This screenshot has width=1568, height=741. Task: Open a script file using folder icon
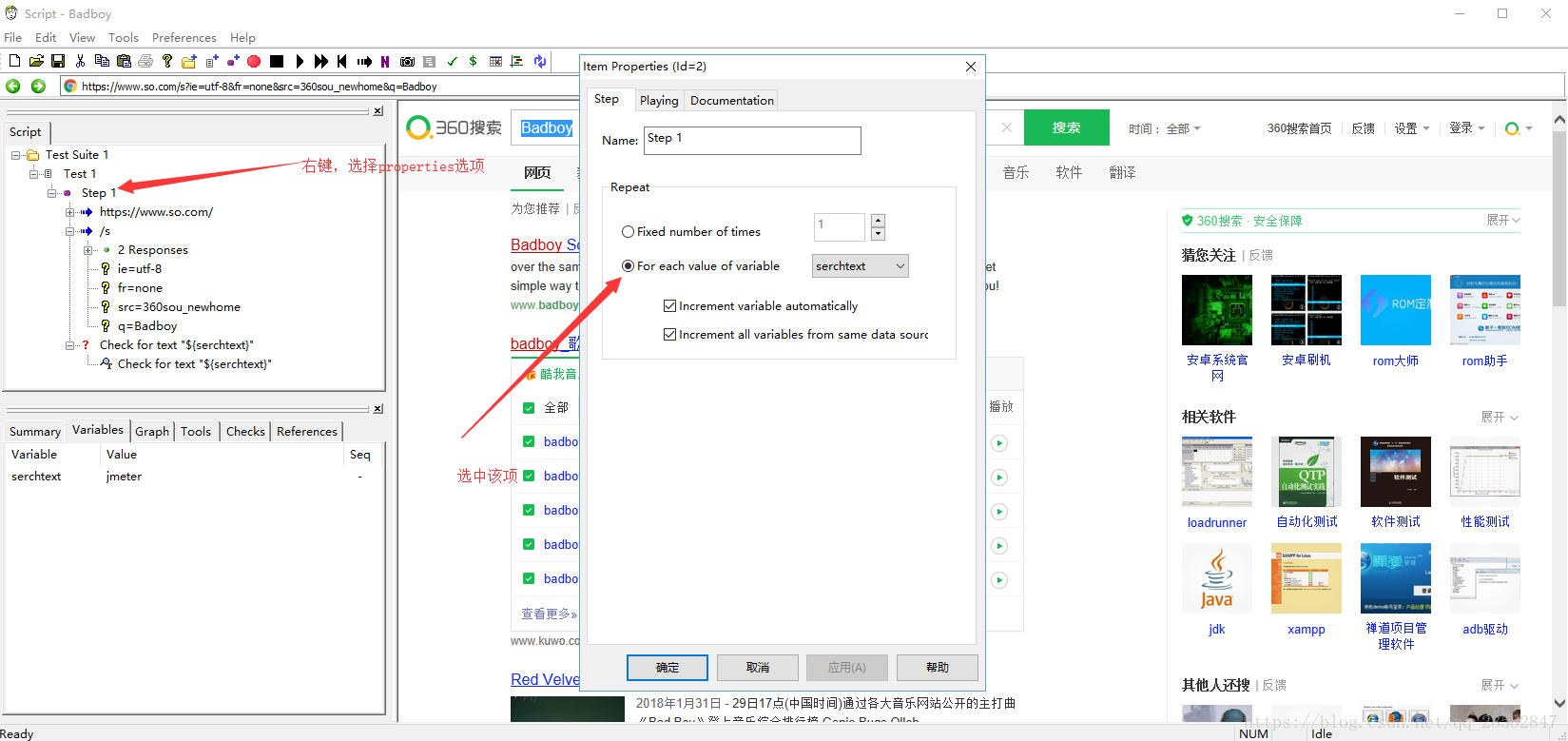point(36,61)
